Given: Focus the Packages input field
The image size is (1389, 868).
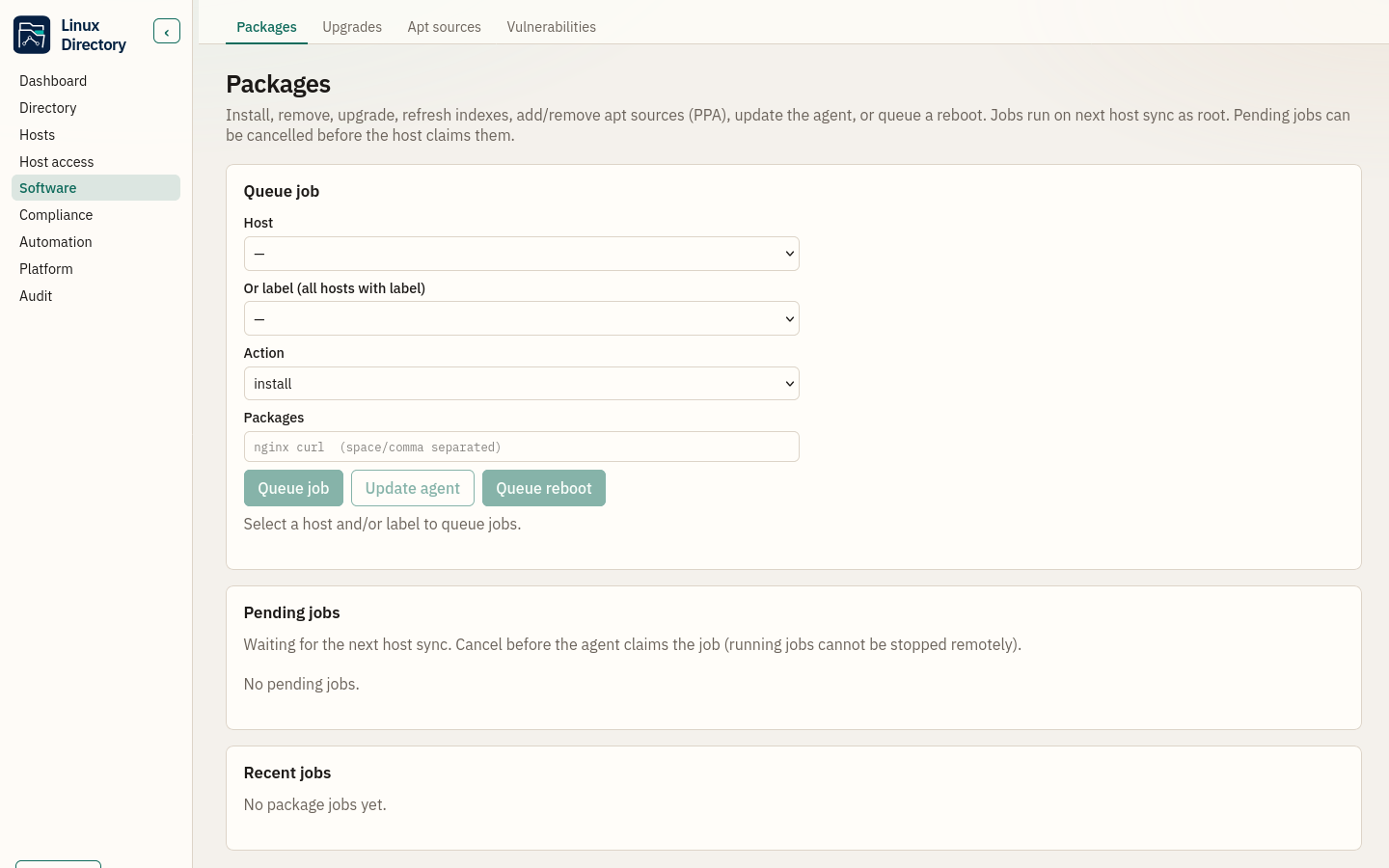Looking at the screenshot, I should click(521, 447).
